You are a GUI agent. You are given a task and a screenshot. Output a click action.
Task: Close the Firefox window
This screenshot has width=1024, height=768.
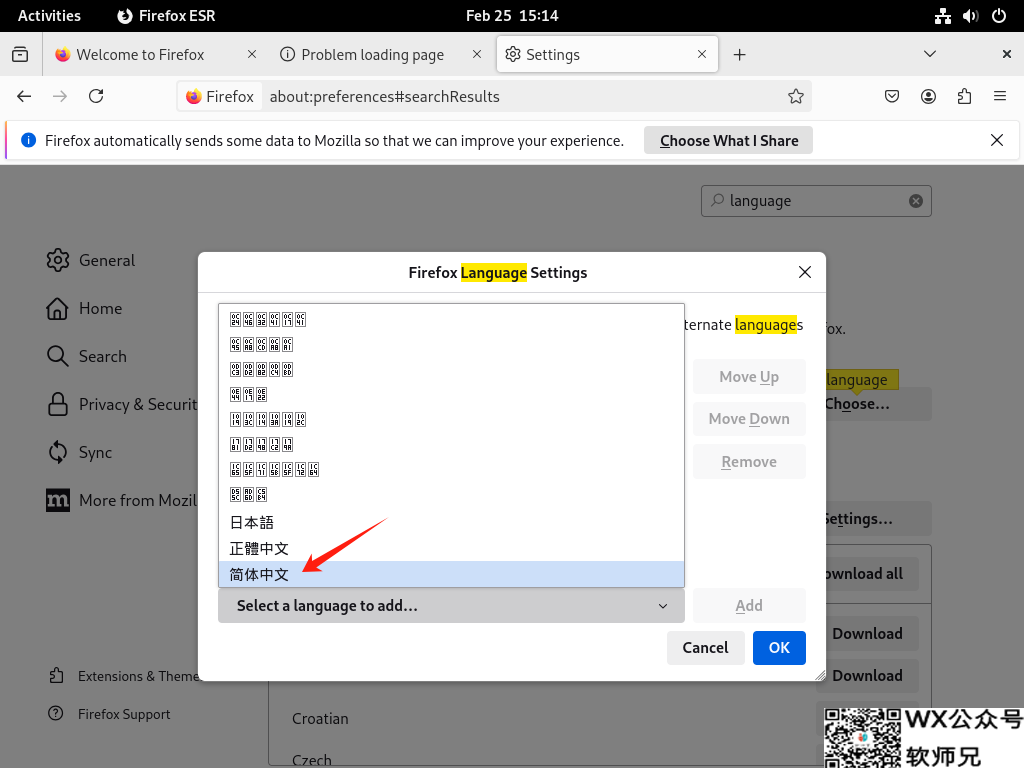click(1006, 54)
